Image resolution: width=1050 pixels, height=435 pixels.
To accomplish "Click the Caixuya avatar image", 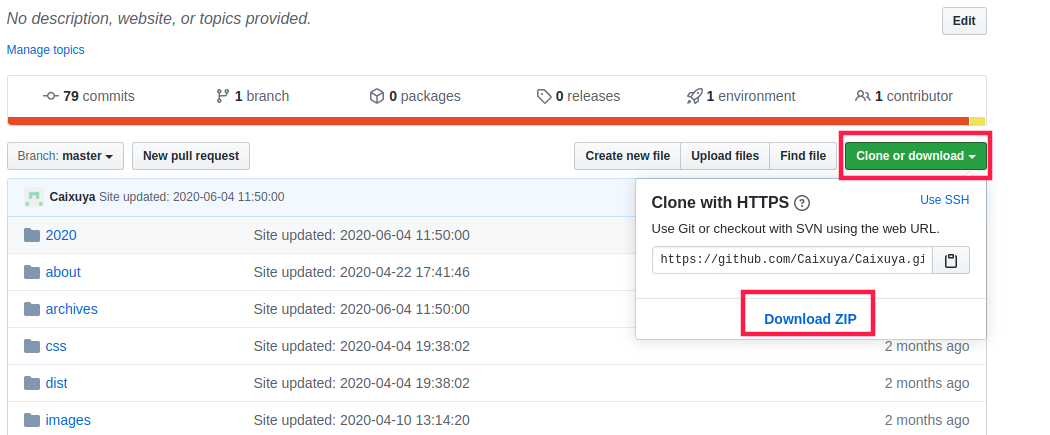I will pos(33,197).
